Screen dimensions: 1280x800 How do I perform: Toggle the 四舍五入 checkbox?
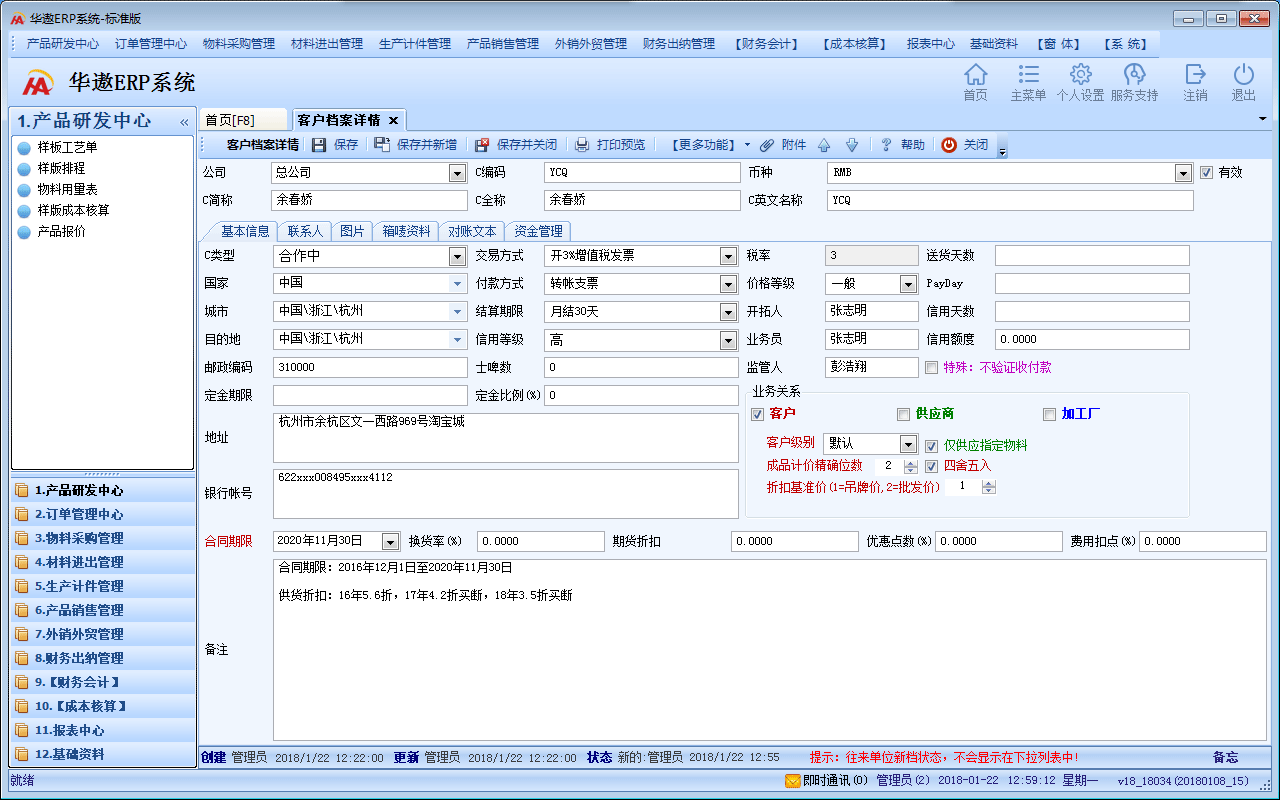tap(932, 466)
